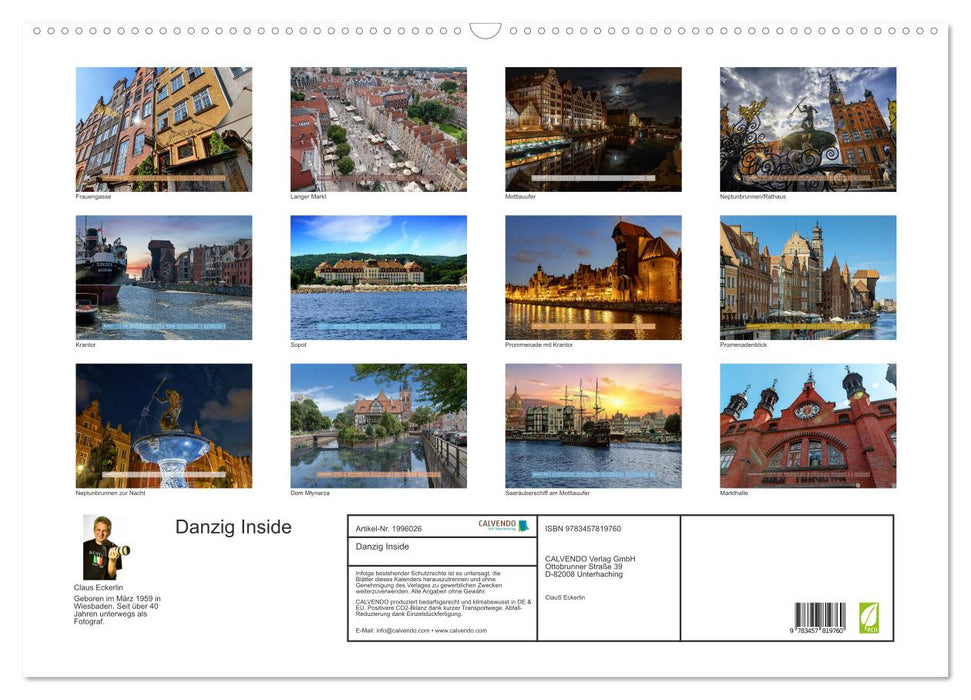
Task: Select the Danzig Inside title text
Action: 232,527
